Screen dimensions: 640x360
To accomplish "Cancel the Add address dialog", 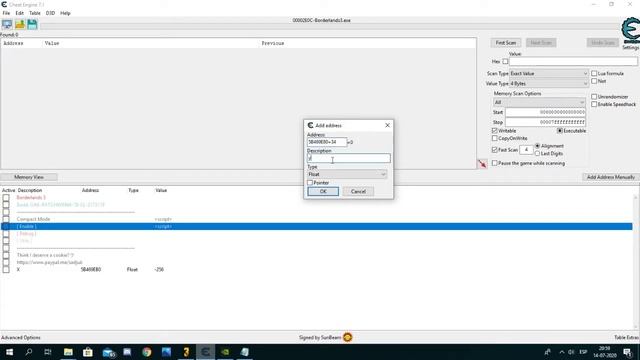I will pos(358,191).
